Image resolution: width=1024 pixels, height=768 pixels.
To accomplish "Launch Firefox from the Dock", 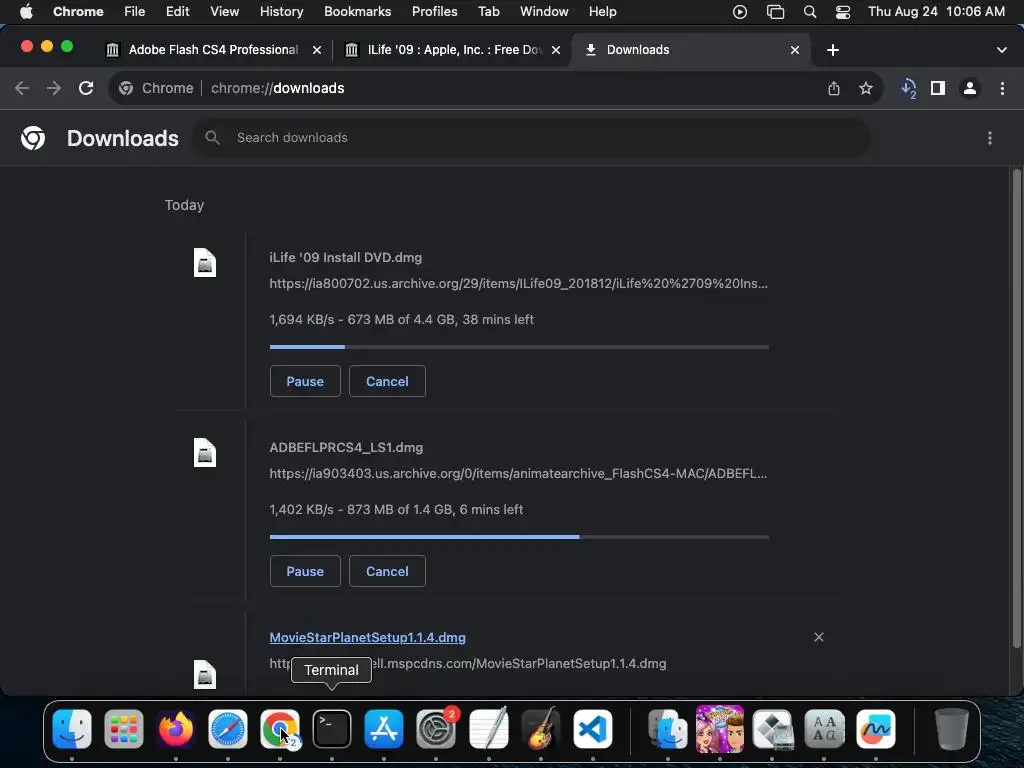I will 176,728.
